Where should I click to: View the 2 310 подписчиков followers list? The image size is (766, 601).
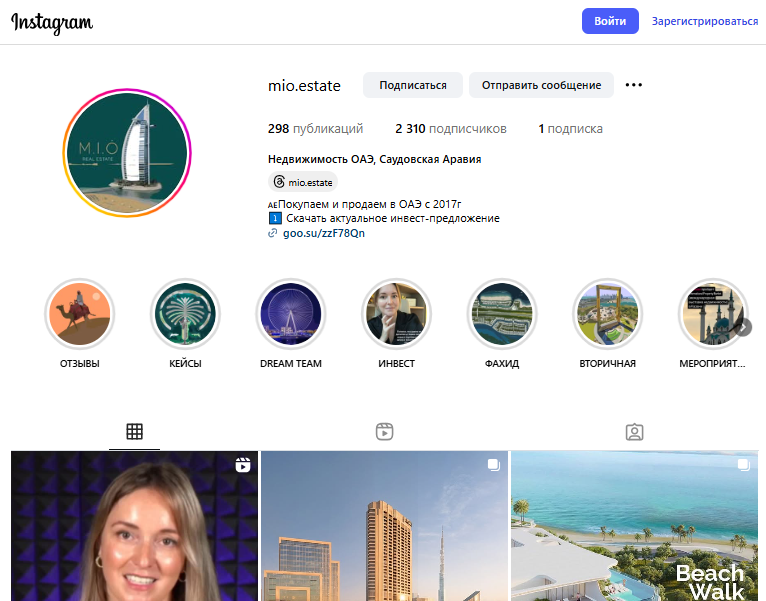[450, 129]
